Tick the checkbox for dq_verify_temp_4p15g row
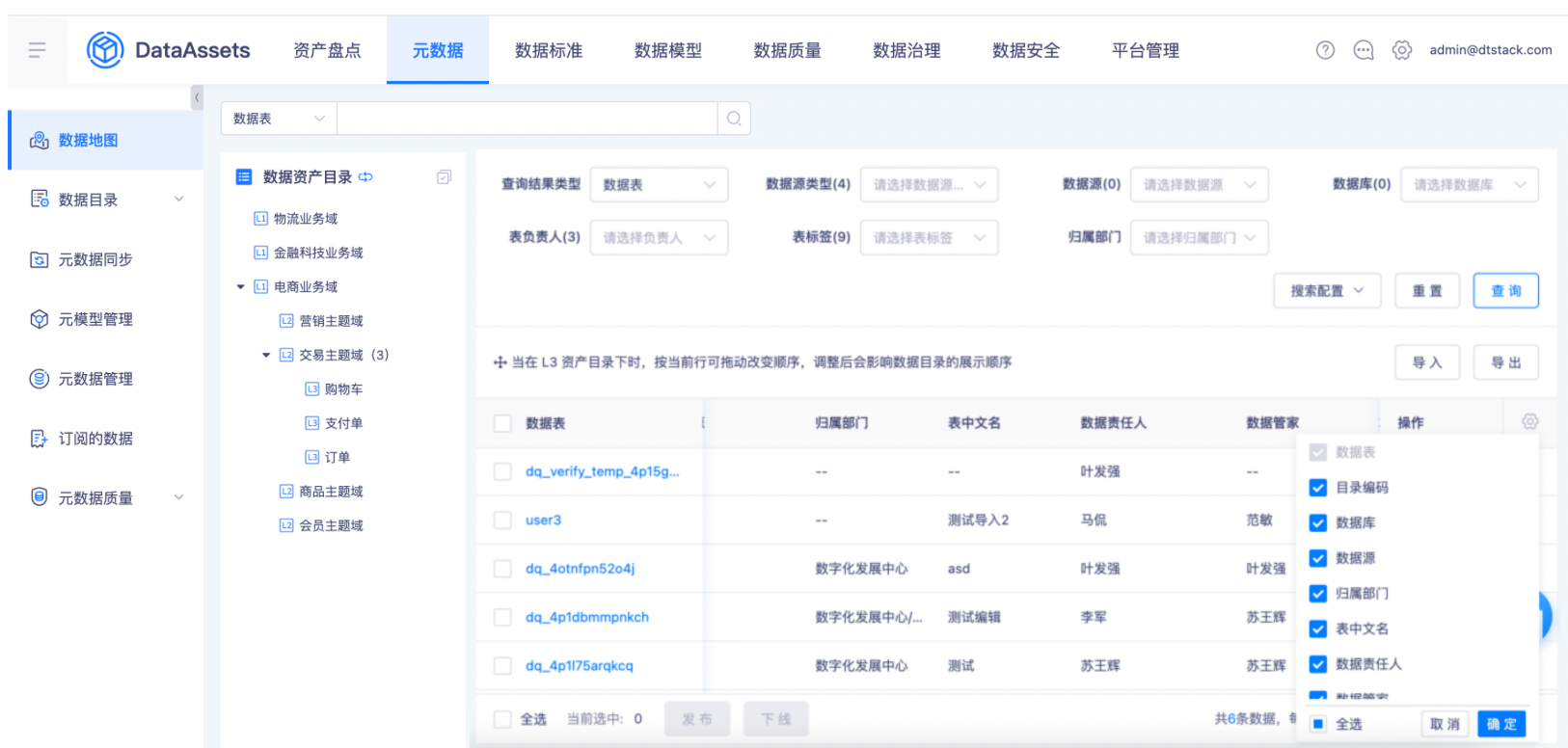Screen dimensions: 1568x748 coord(502,471)
